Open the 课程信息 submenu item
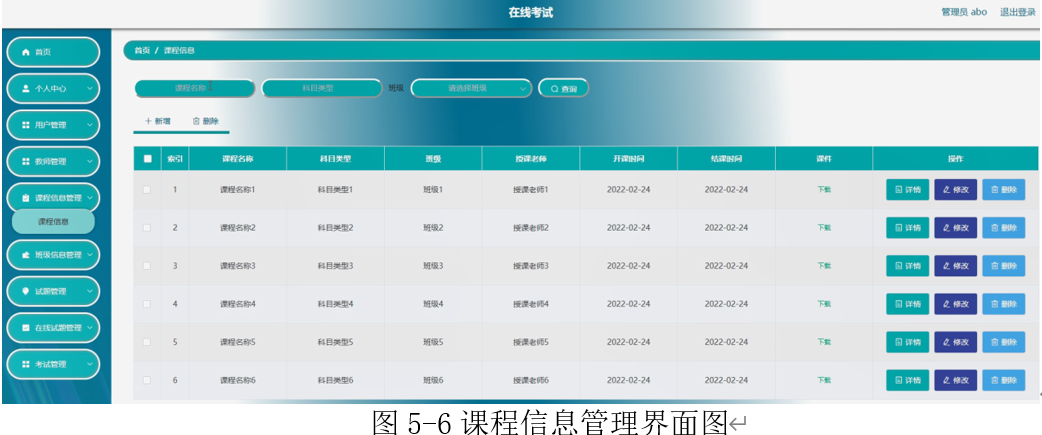1042x435 pixels. coord(53,222)
